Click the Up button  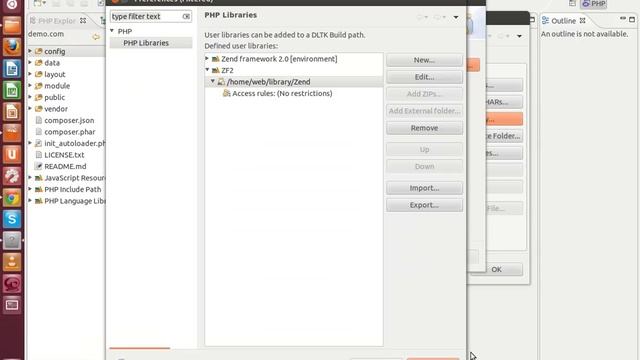(424, 149)
